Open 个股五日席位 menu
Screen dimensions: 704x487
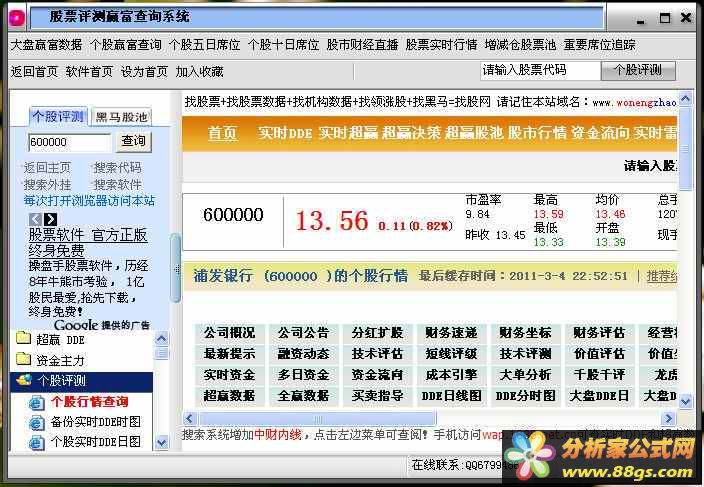[x=204, y=45]
